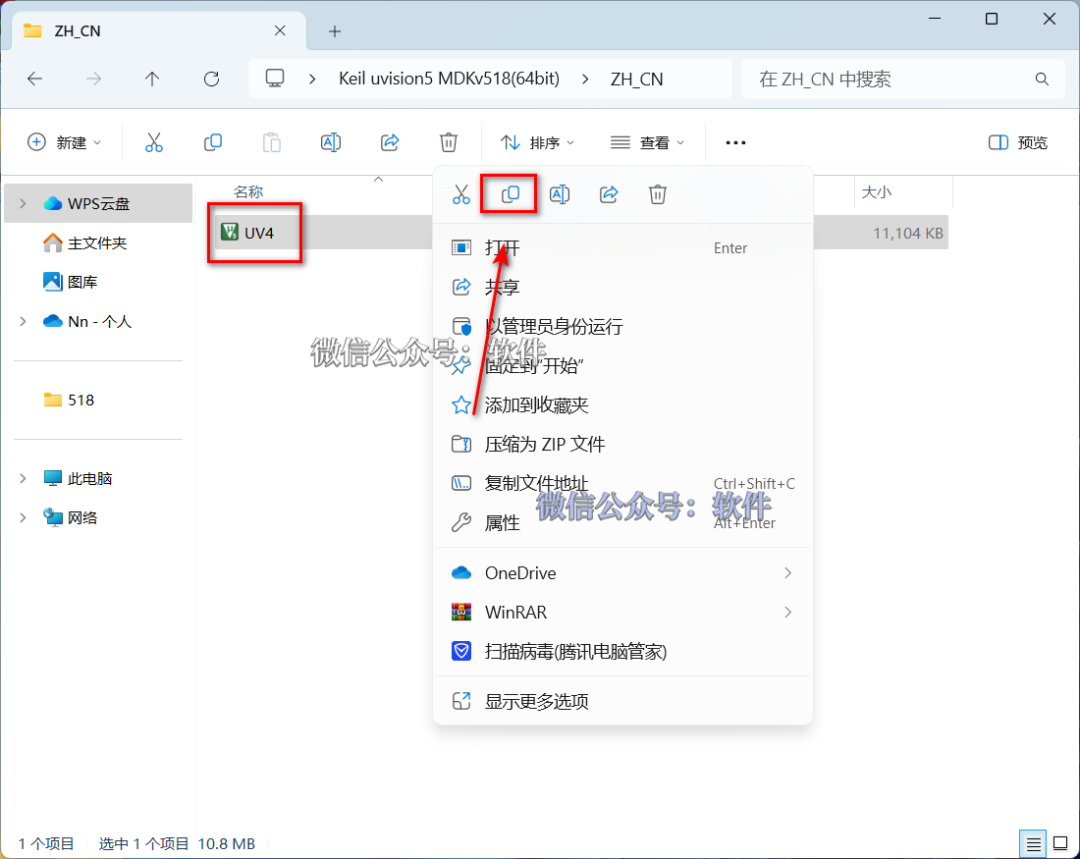Open WPS云盘 in the sidebar

(98, 203)
